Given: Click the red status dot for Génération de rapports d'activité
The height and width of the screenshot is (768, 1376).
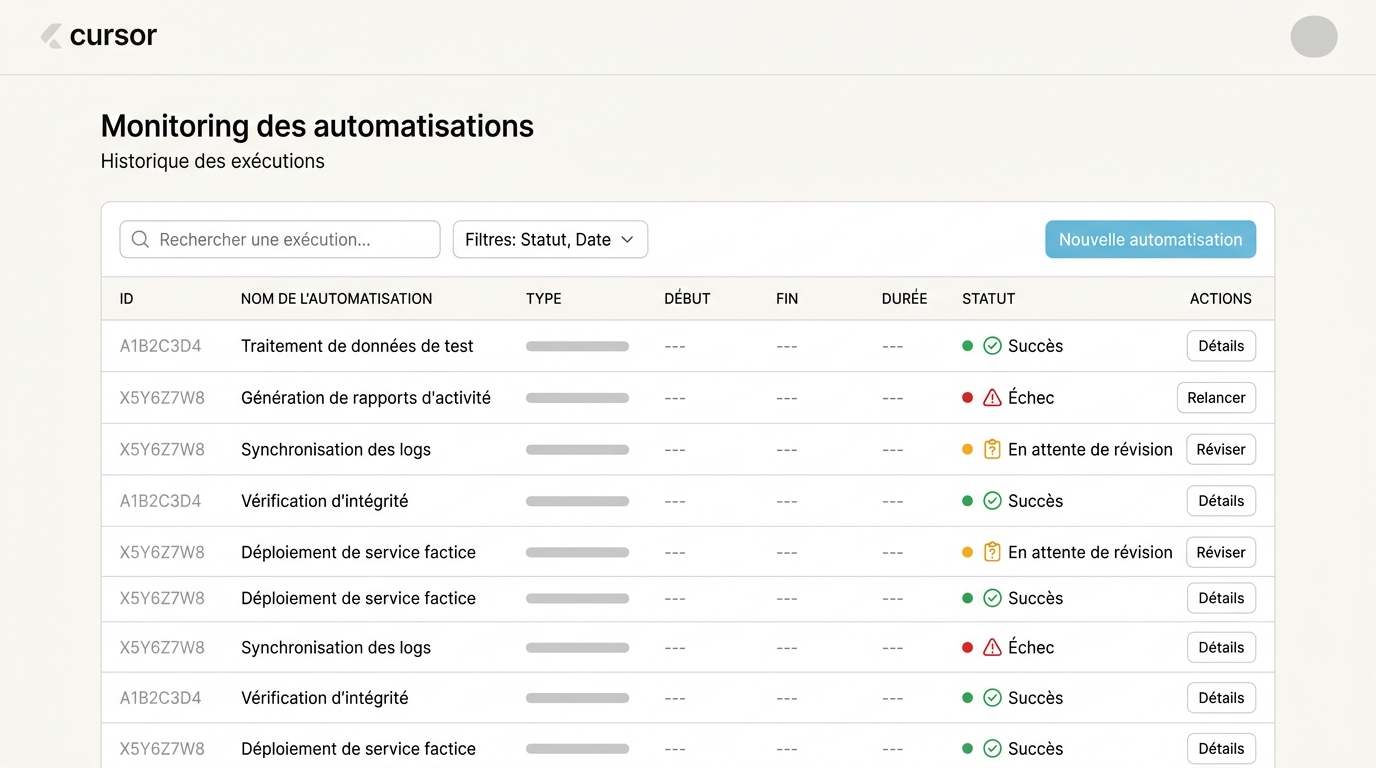Looking at the screenshot, I should tap(967, 398).
